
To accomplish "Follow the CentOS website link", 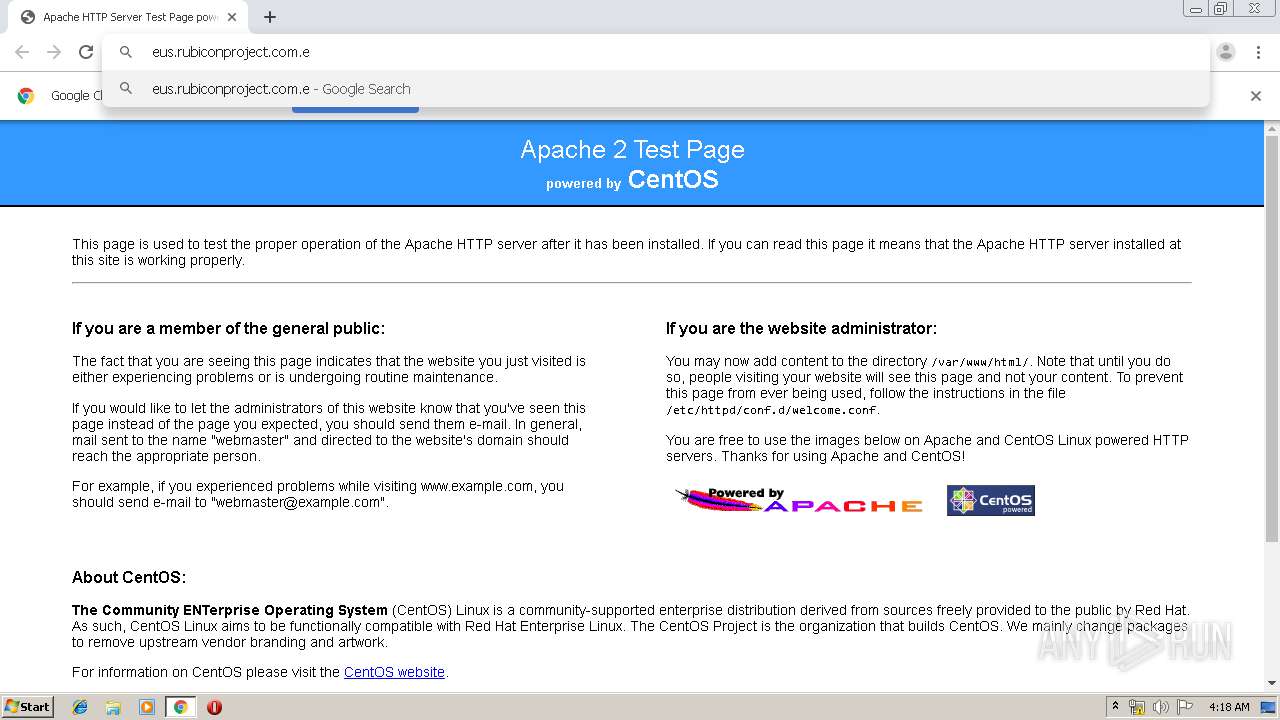I will click(x=394, y=672).
